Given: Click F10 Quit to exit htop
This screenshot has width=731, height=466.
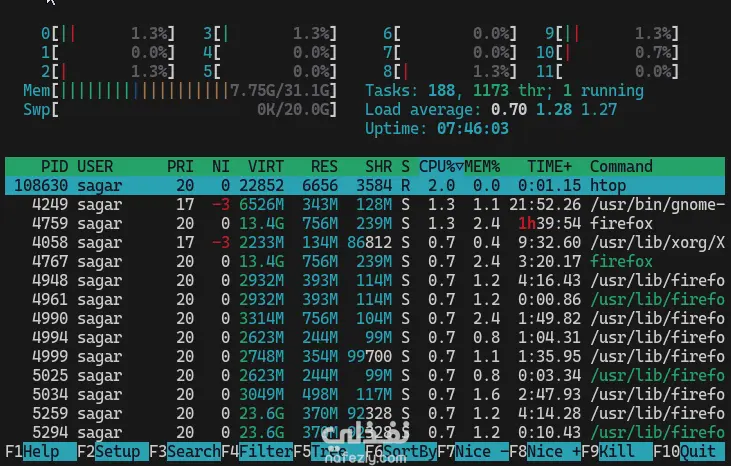Looking at the screenshot, I should [x=689, y=452].
